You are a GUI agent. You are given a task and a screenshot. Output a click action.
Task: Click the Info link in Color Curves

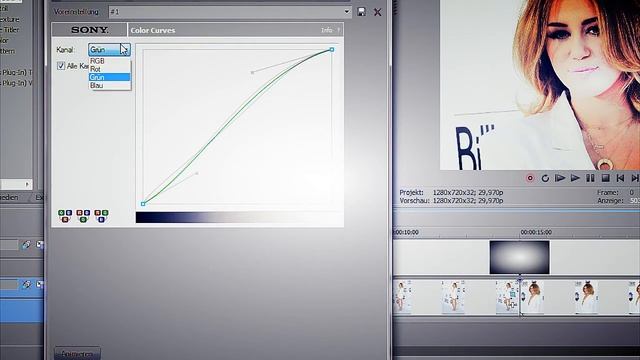327,30
